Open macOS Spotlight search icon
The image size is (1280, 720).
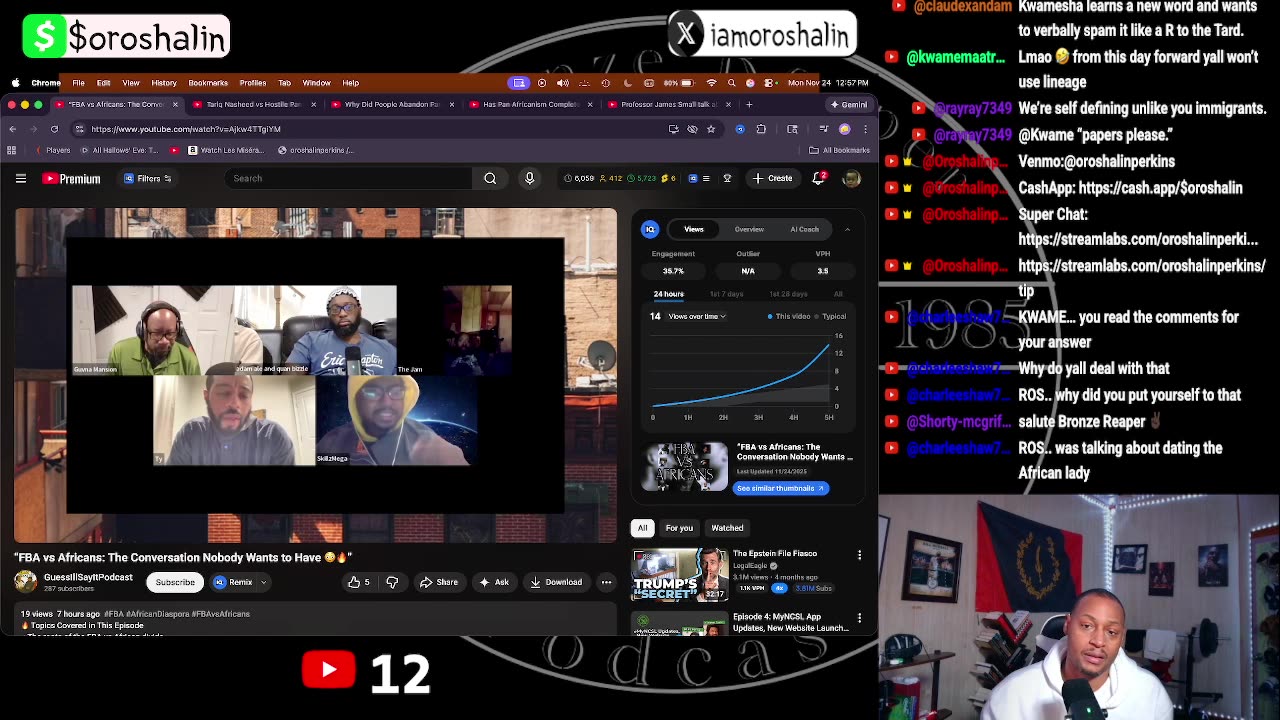click(x=733, y=83)
